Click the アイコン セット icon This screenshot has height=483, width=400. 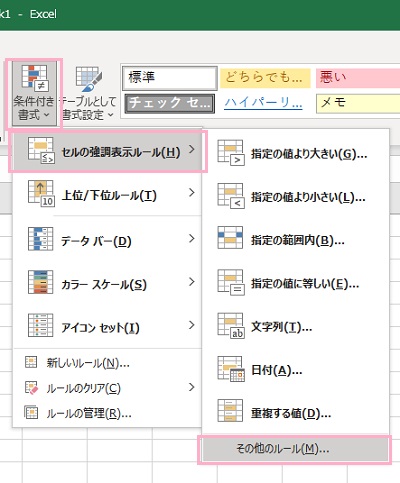40,325
